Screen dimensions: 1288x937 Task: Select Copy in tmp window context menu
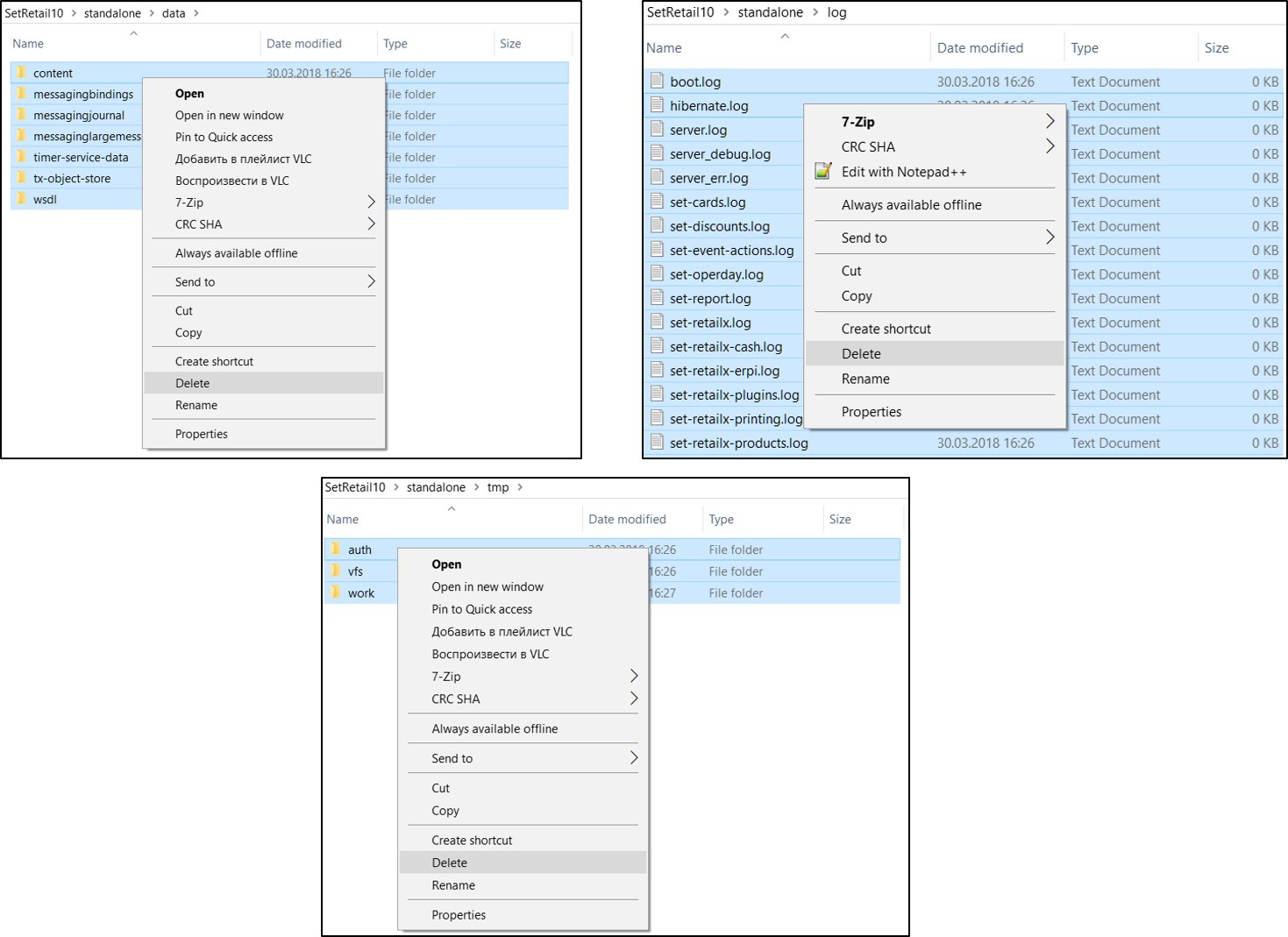coord(523,811)
